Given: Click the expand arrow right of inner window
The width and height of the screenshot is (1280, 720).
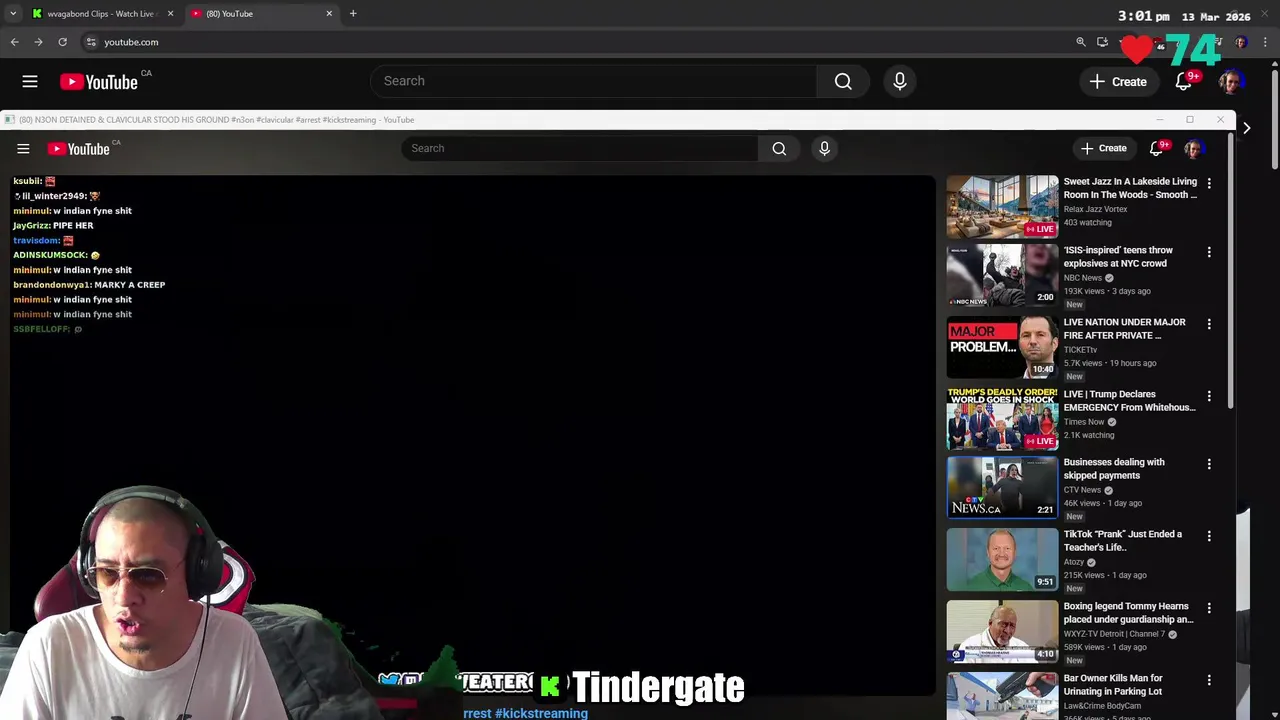Looking at the screenshot, I should [x=1246, y=128].
